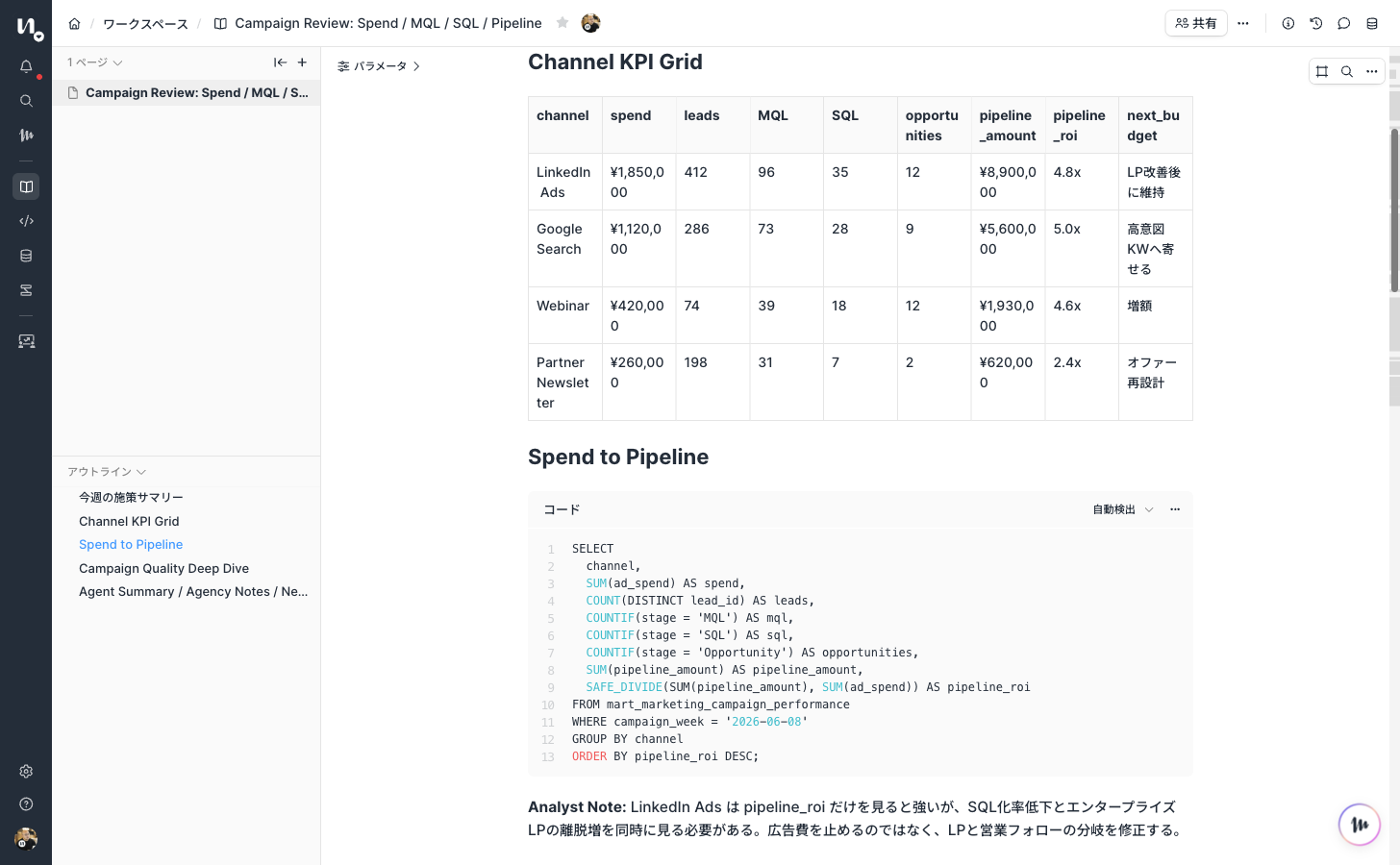Open the help question mark icon

point(26,804)
